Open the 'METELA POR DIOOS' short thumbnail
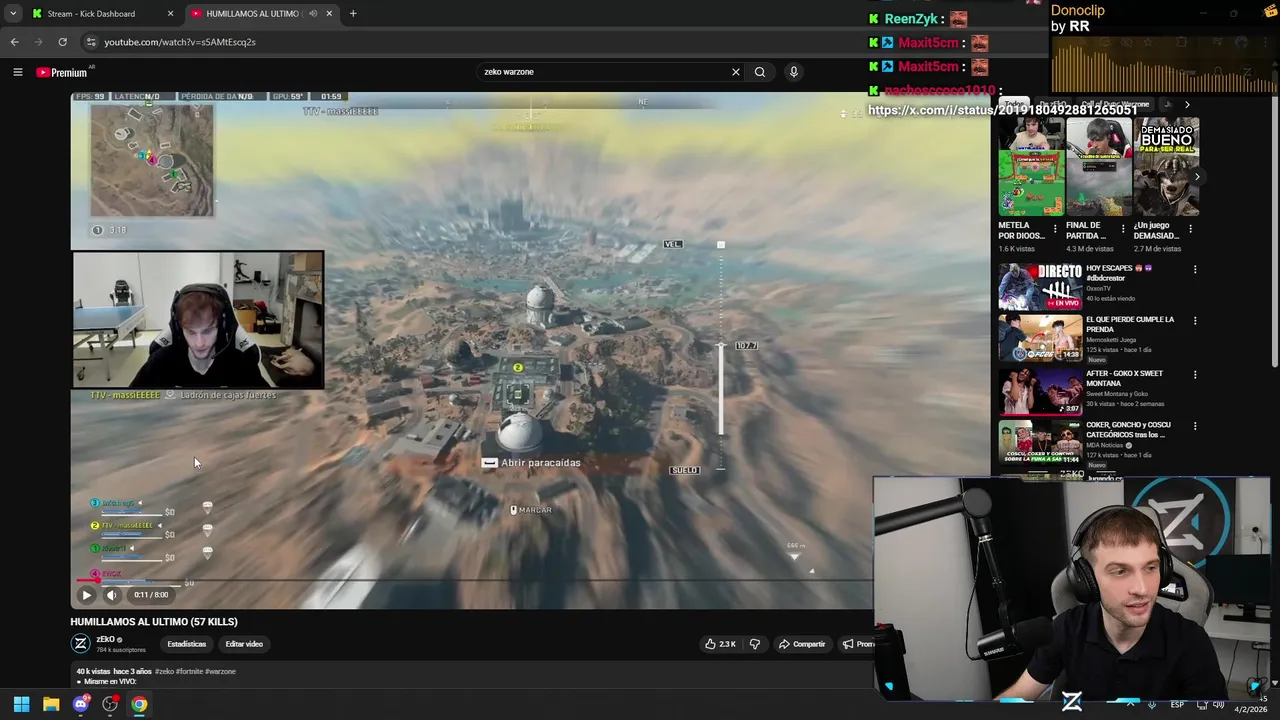The width and height of the screenshot is (1280, 720). click(1031, 167)
